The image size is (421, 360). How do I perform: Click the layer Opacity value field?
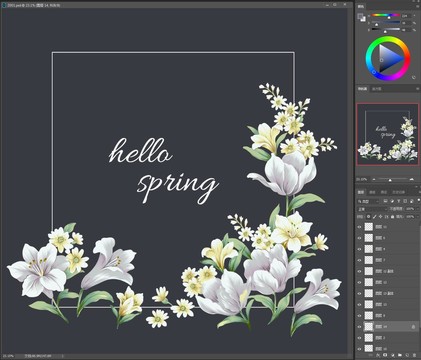pos(410,209)
